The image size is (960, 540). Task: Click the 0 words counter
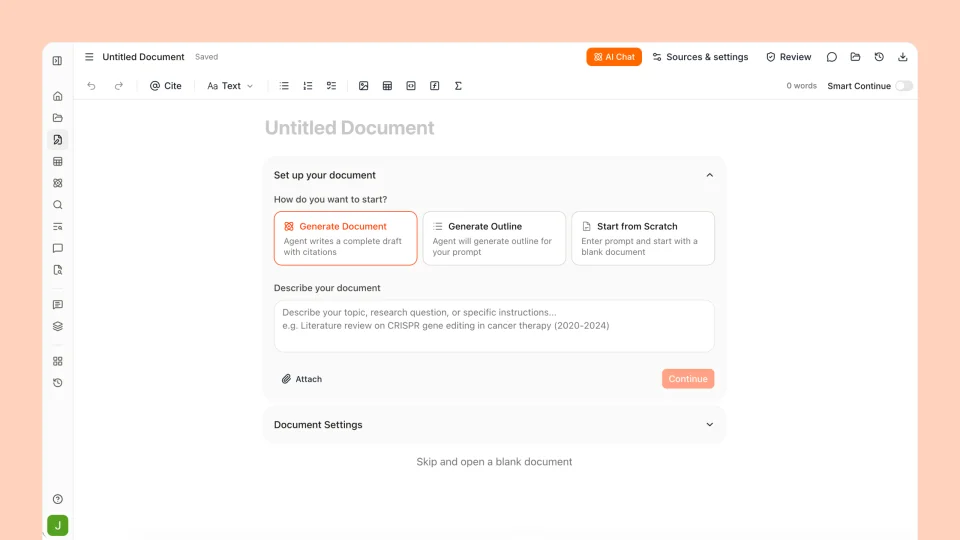click(x=801, y=86)
